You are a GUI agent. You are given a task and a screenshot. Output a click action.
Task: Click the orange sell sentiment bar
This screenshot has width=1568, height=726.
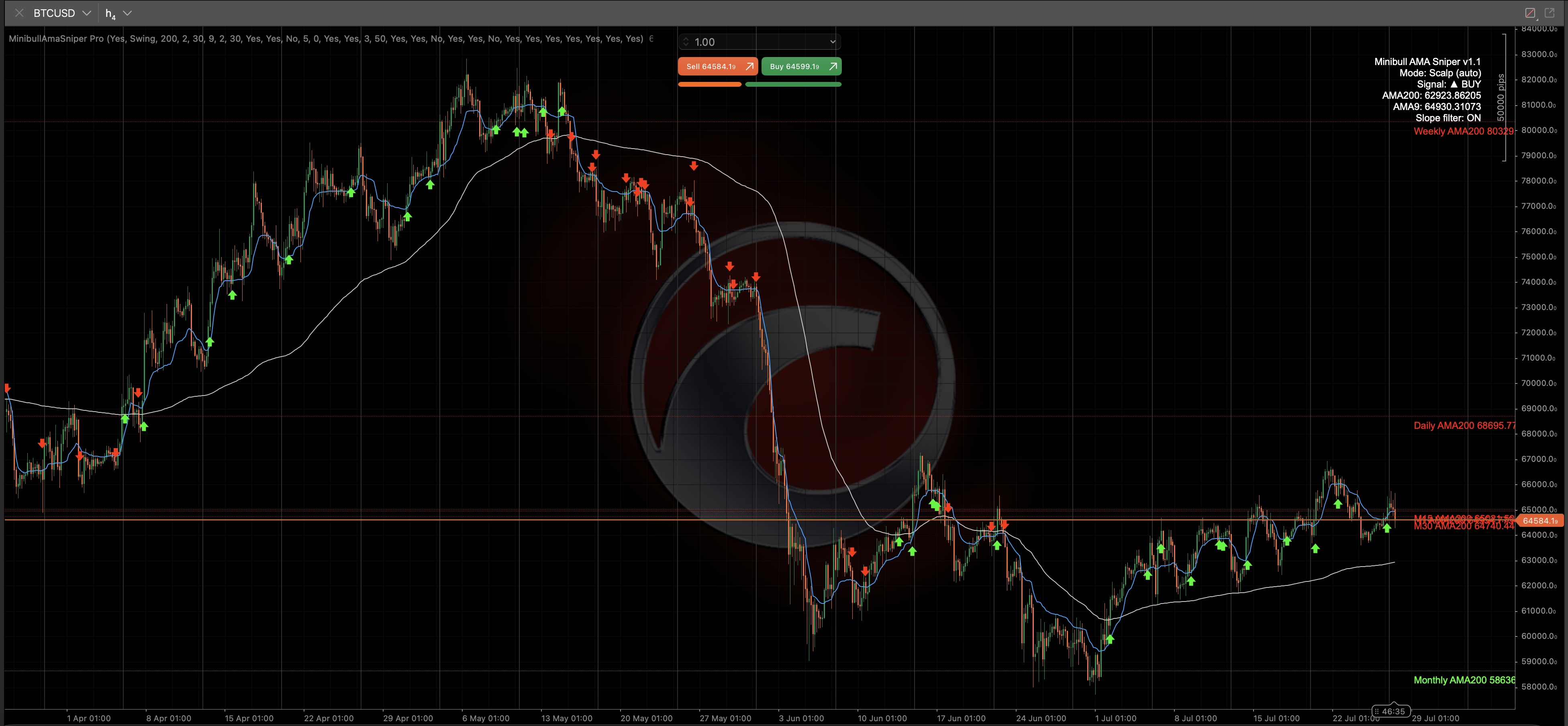coord(710,85)
